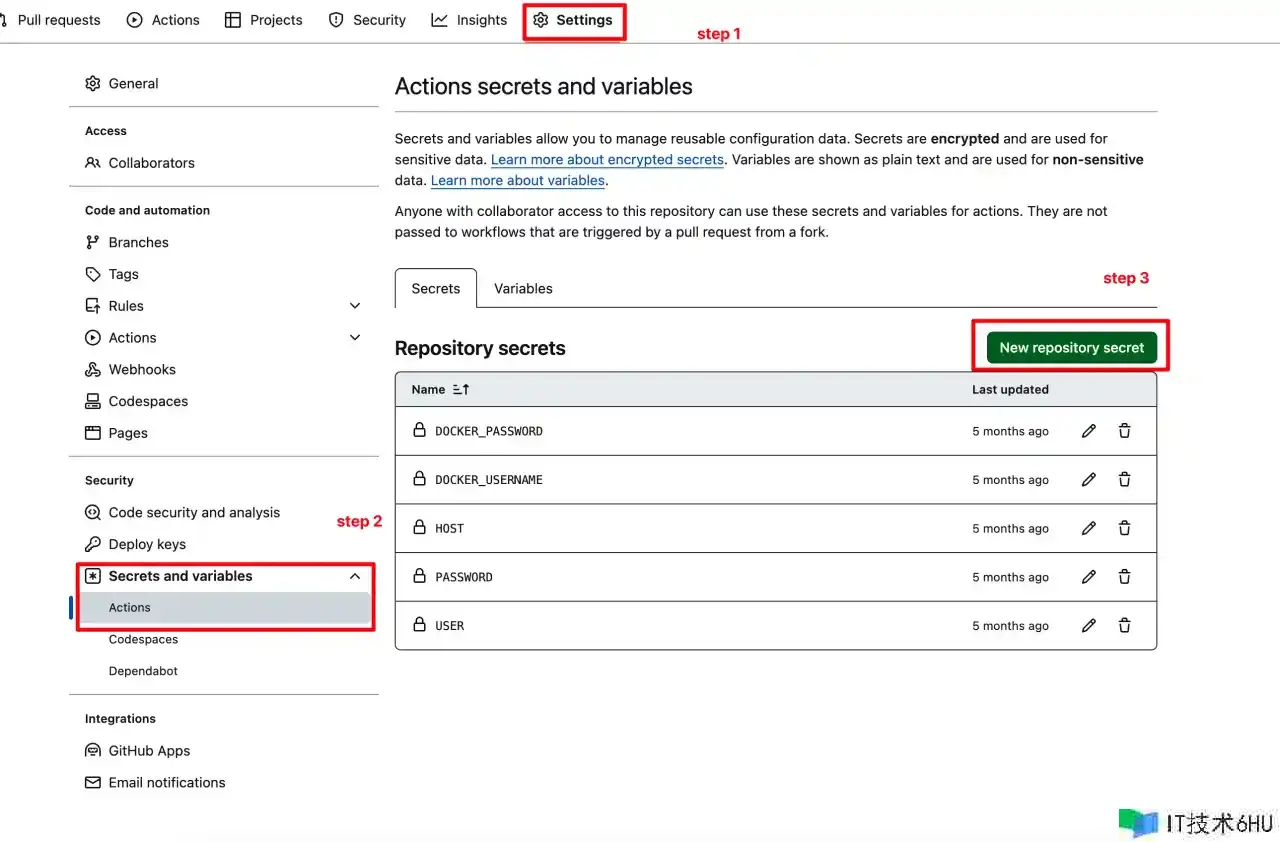Expand the Rules section chevron
This screenshot has height=842, width=1280.
[355, 306]
